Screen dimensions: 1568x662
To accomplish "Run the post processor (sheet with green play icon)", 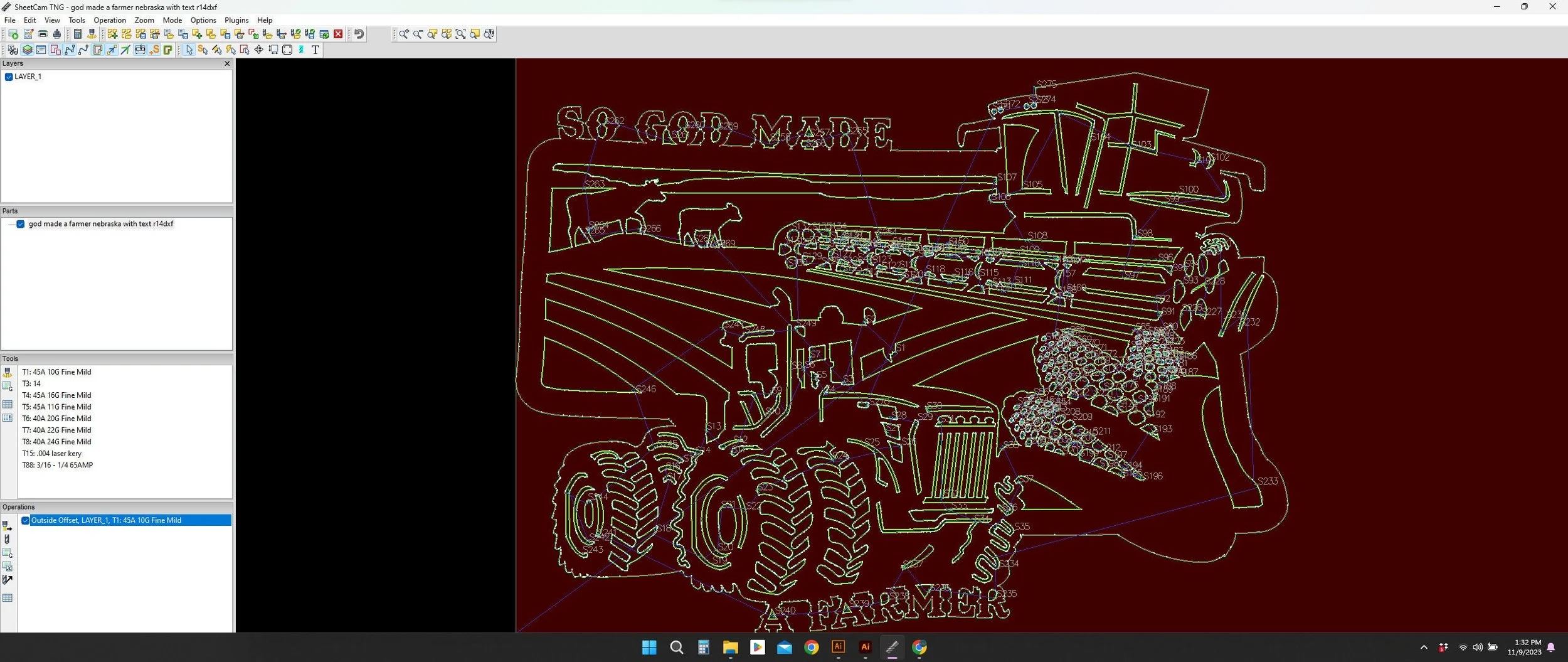I will point(13,34).
